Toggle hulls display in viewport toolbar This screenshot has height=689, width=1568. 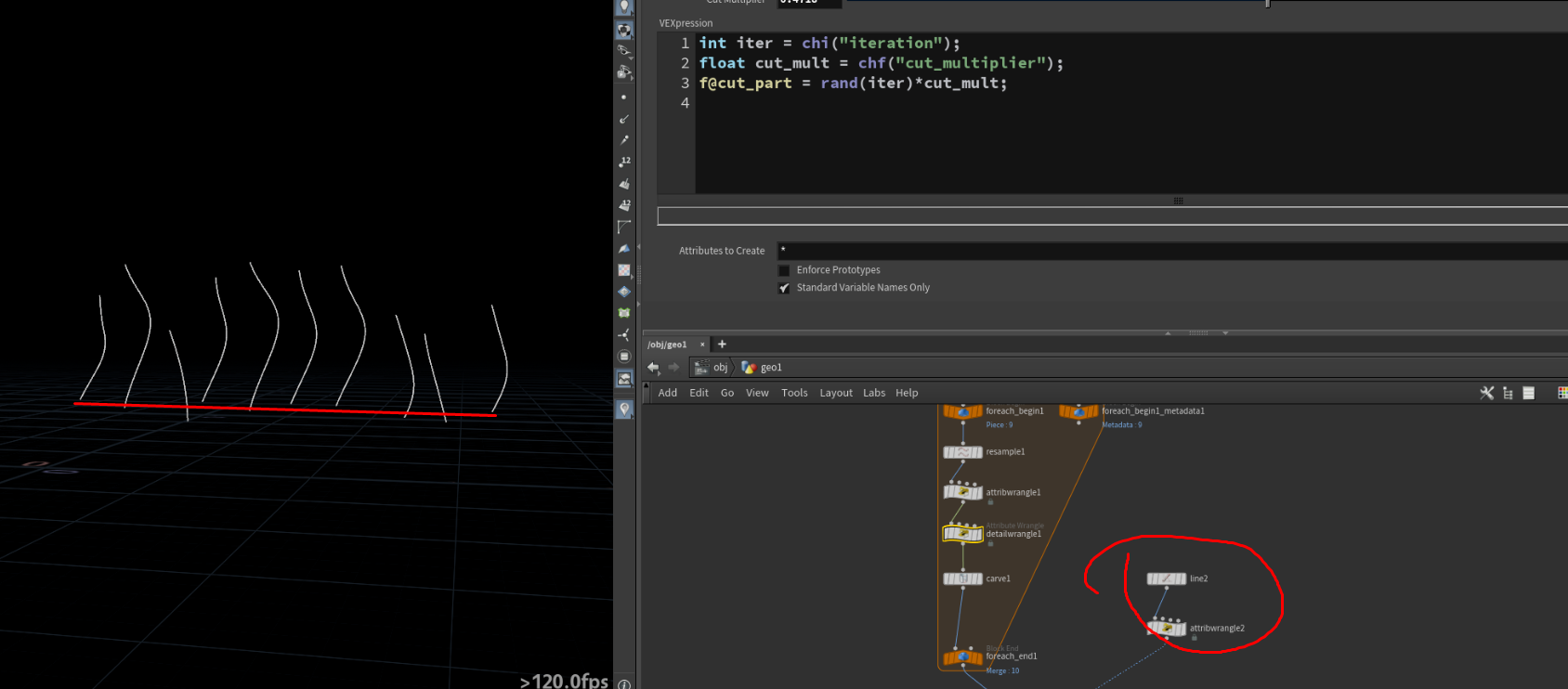tap(624, 227)
